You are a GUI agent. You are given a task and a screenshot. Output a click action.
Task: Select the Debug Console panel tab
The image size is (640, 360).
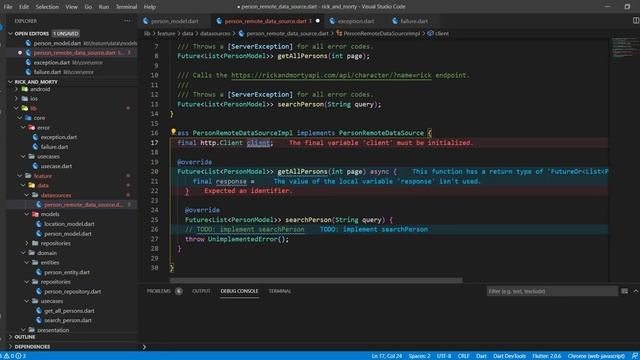[239, 291]
